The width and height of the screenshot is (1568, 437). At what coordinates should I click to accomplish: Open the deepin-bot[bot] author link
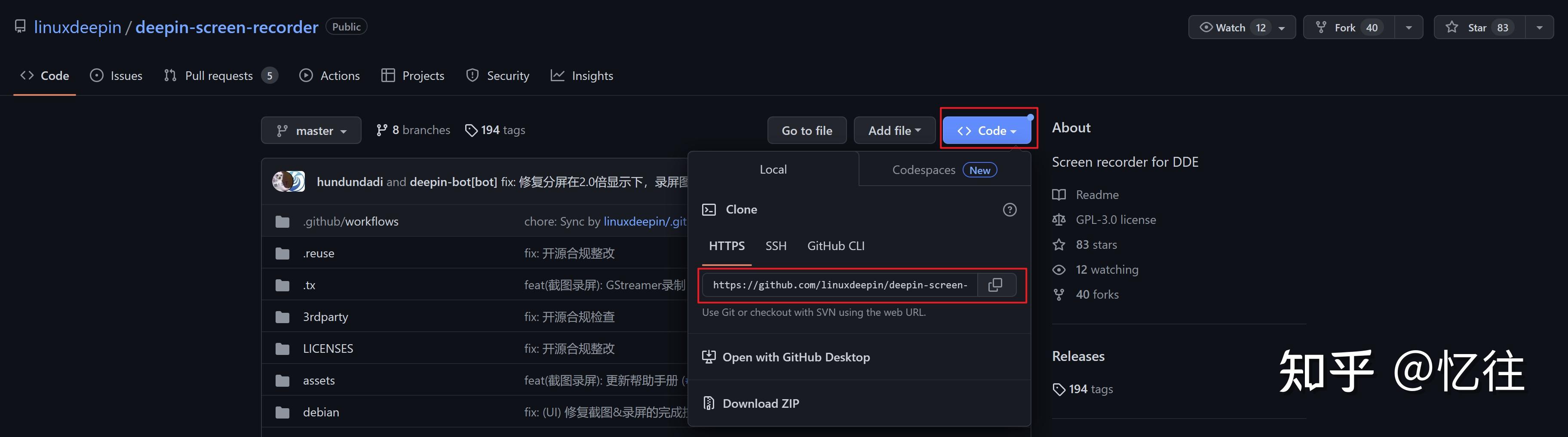(454, 182)
